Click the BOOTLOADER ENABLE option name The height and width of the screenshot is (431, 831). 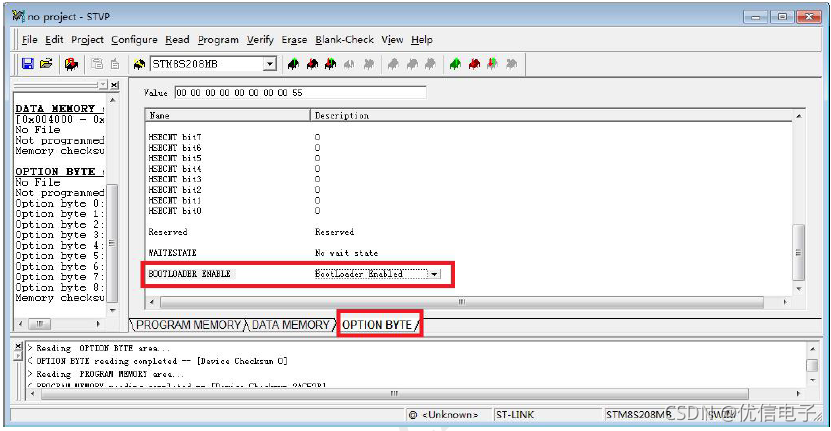click(189, 274)
